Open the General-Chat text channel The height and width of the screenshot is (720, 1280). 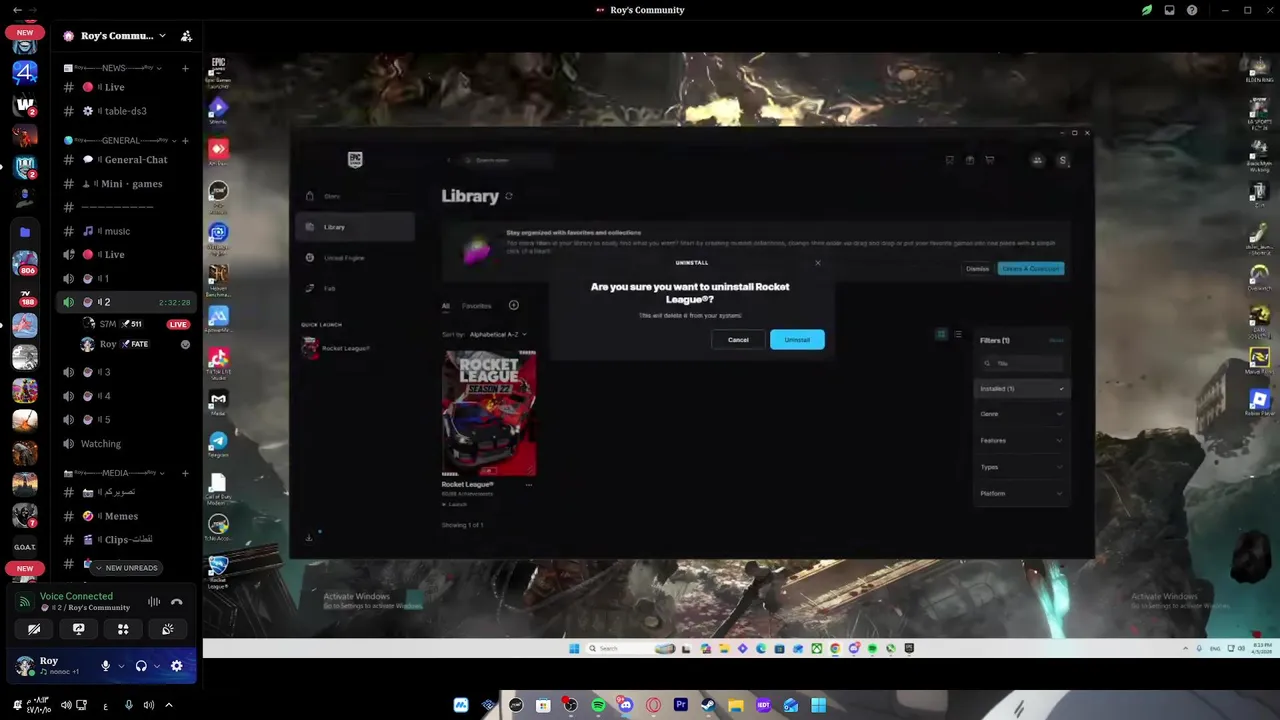tap(126, 160)
